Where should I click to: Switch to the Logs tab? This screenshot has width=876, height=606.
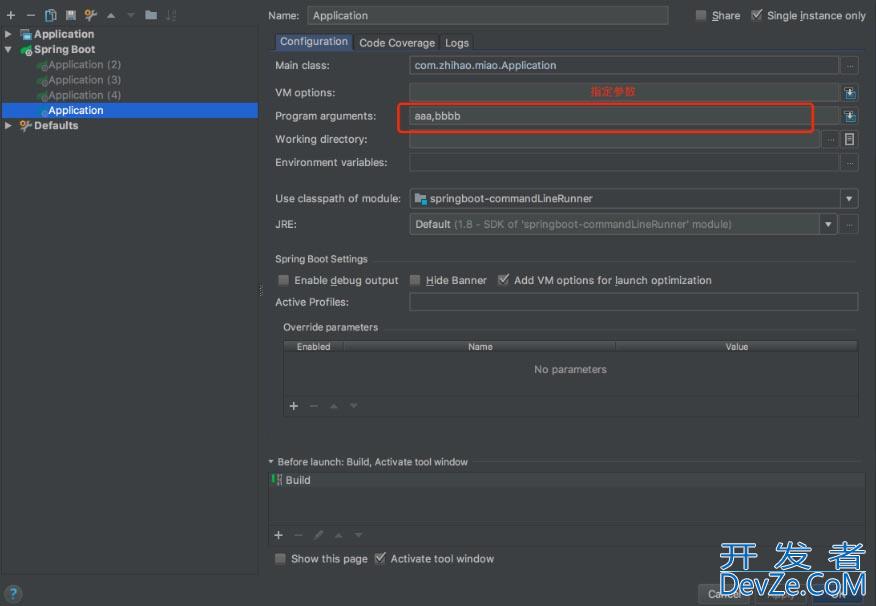click(x=457, y=43)
